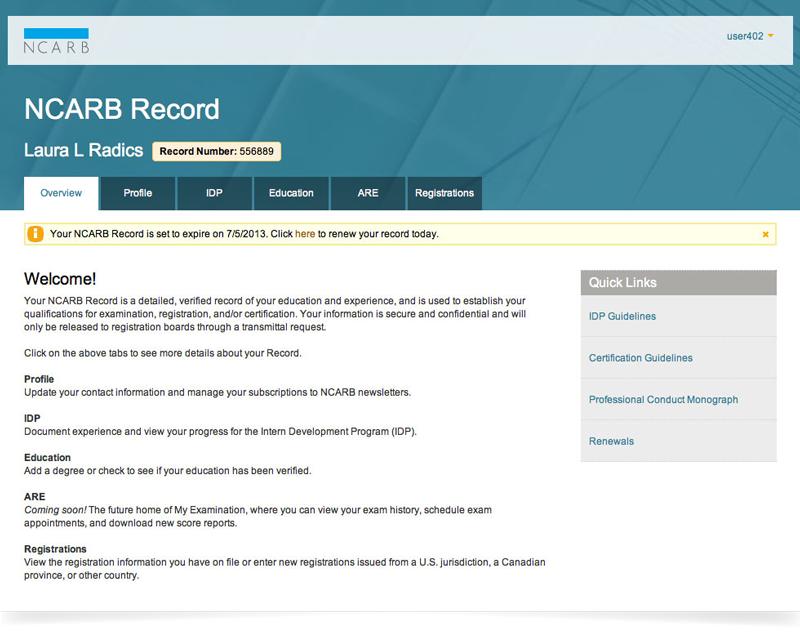Screen dimensions: 800x633
Task: Click the NCARB logo
Action: (56, 41)
